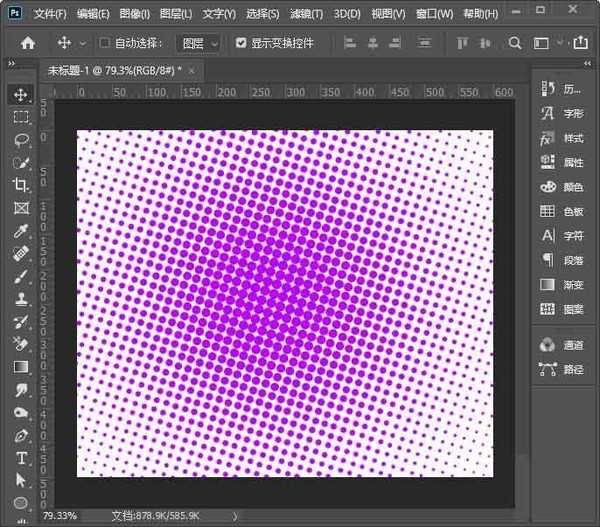Expand the Move tool preset dropdown arrow
Screen dimensions: 600x527
[82, 44]
